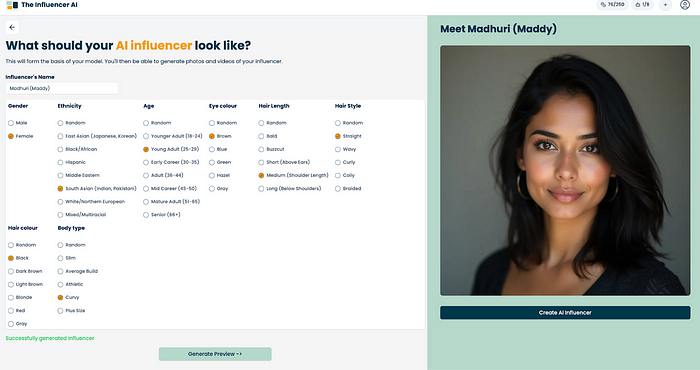Select Mid Career (45-50) age
The image size is (700, 370).
coord(170,188)
